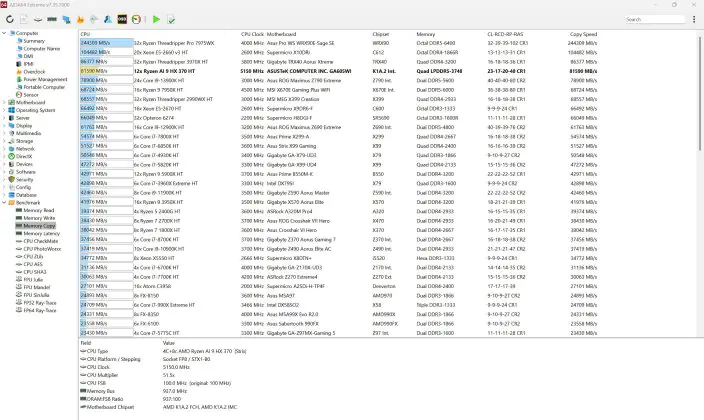
Task: Click the orange clock toolbar icon
Action: 136,19
